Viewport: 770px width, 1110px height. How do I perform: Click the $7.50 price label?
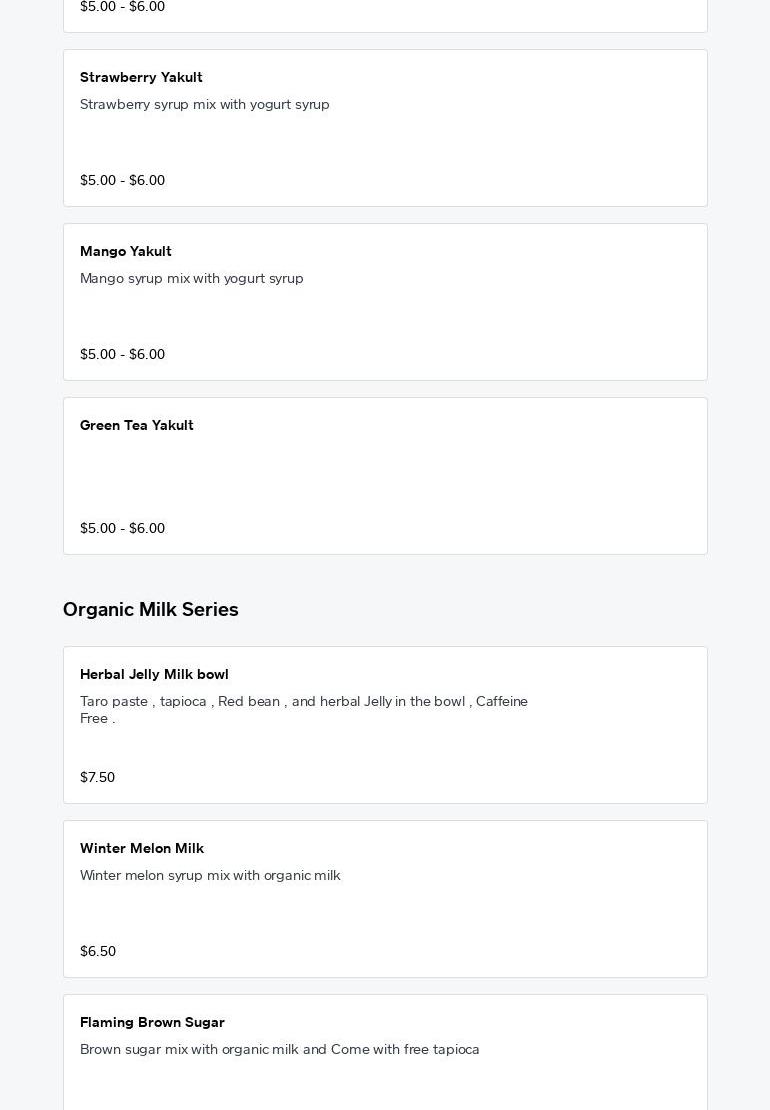click(97, 777)
